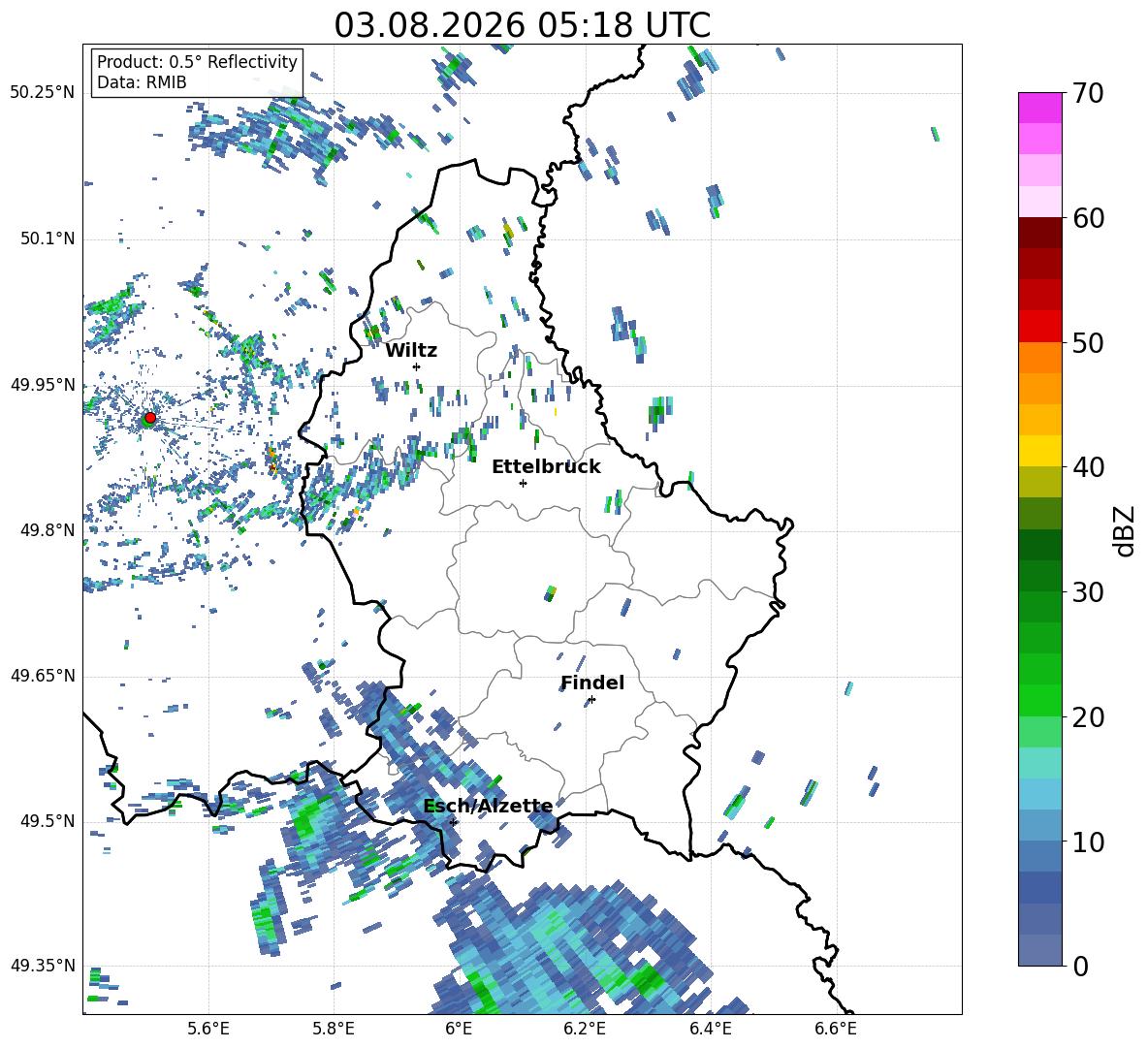This screenshot has height=1048, width=1148.
Task: Click the Wiltz station cross marker
Action: (417, 366)
